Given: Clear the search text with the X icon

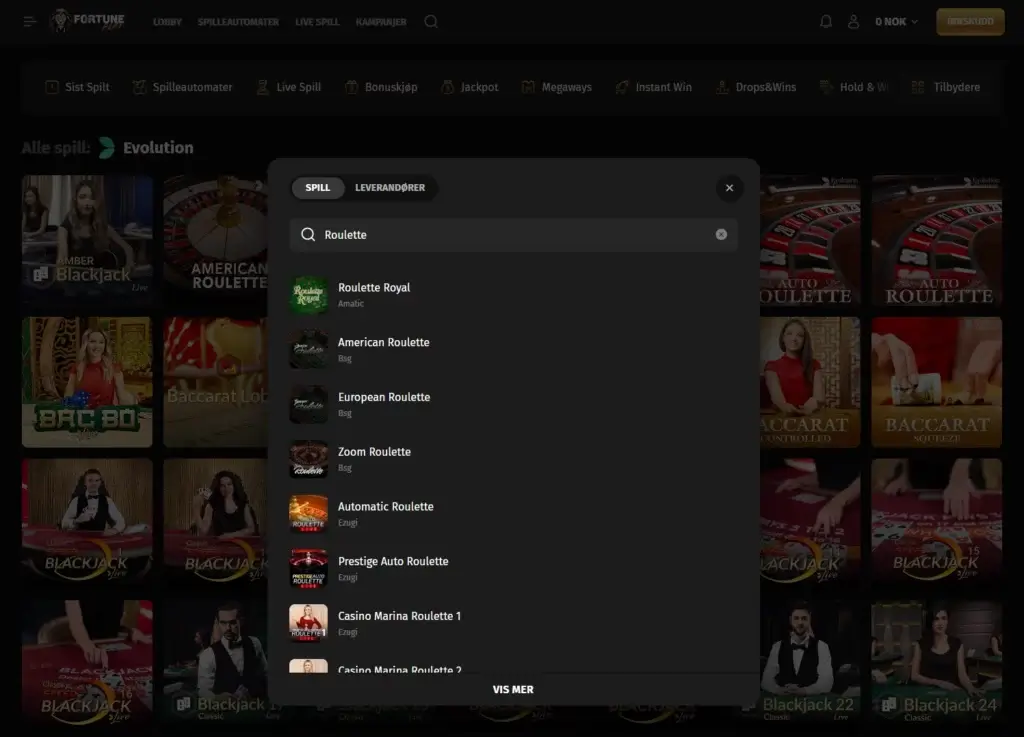Looking at the screenshot, I should [721, 234].
